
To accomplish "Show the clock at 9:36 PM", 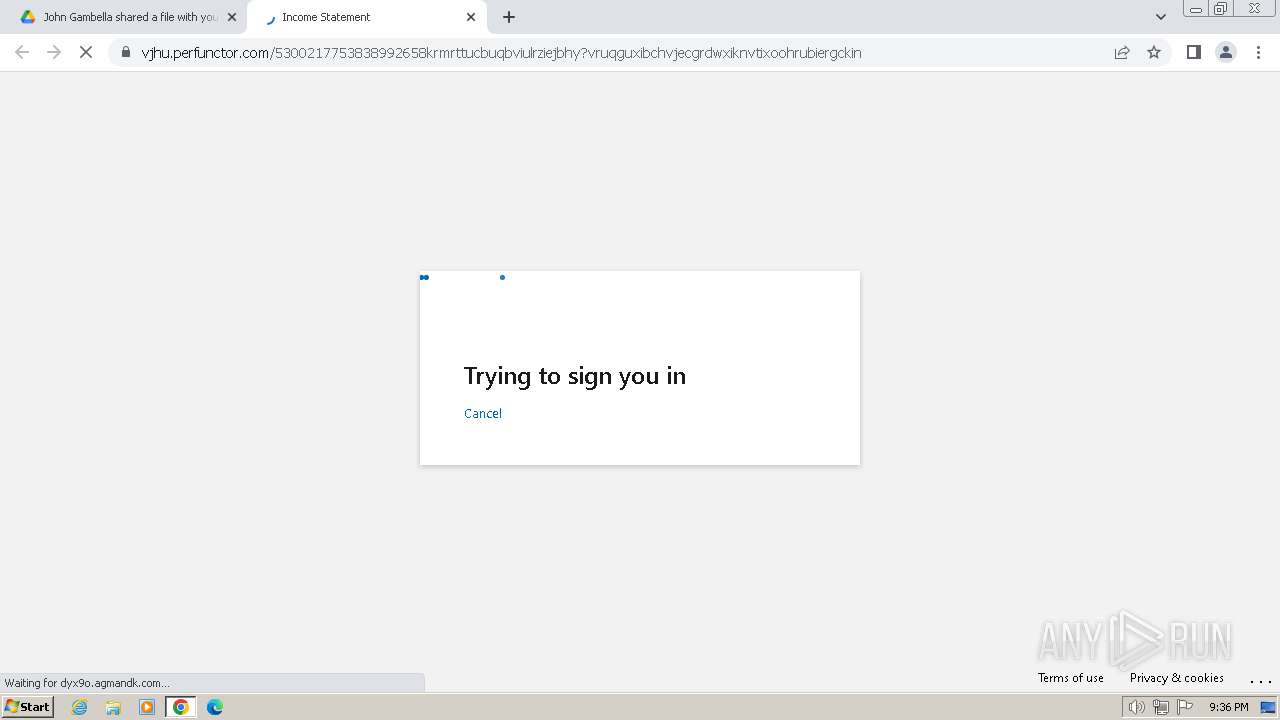I will pyautogui.click(x=1228, y=707).
